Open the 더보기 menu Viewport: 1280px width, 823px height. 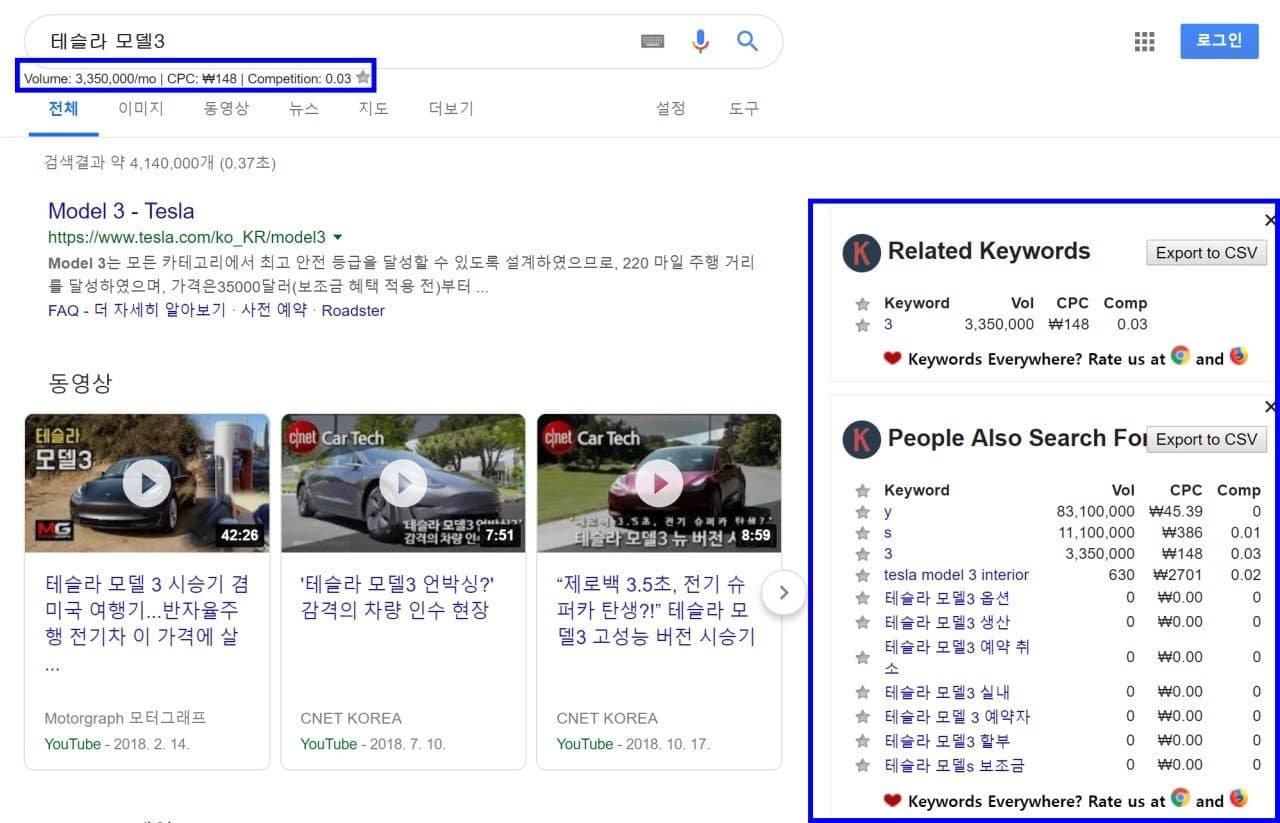[451, 109]
